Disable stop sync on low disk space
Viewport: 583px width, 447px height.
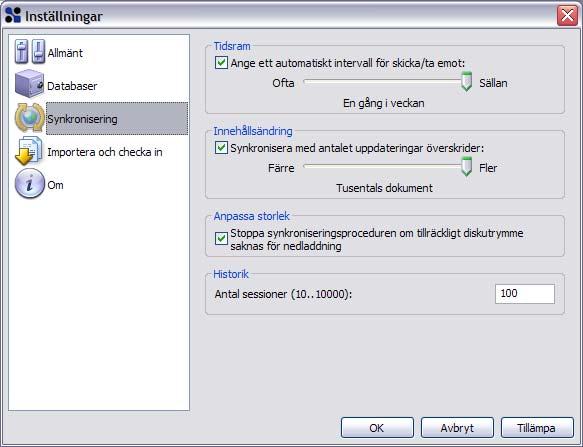(221, 238)
